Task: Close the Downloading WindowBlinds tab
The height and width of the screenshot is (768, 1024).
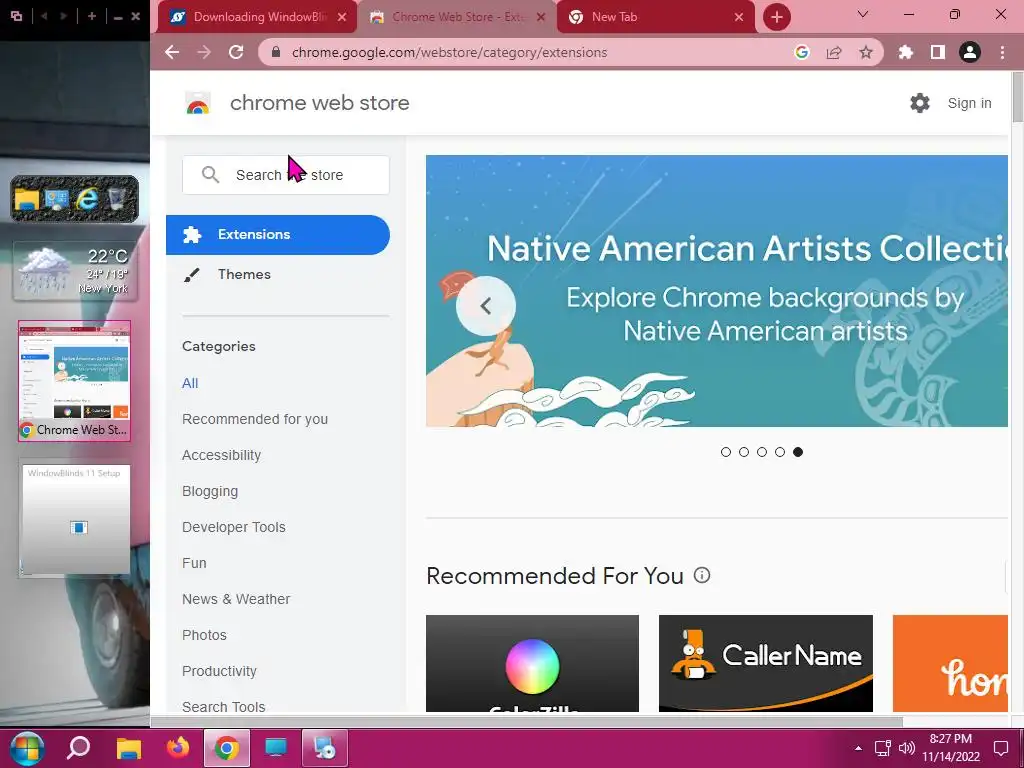Action: point(342,17)
